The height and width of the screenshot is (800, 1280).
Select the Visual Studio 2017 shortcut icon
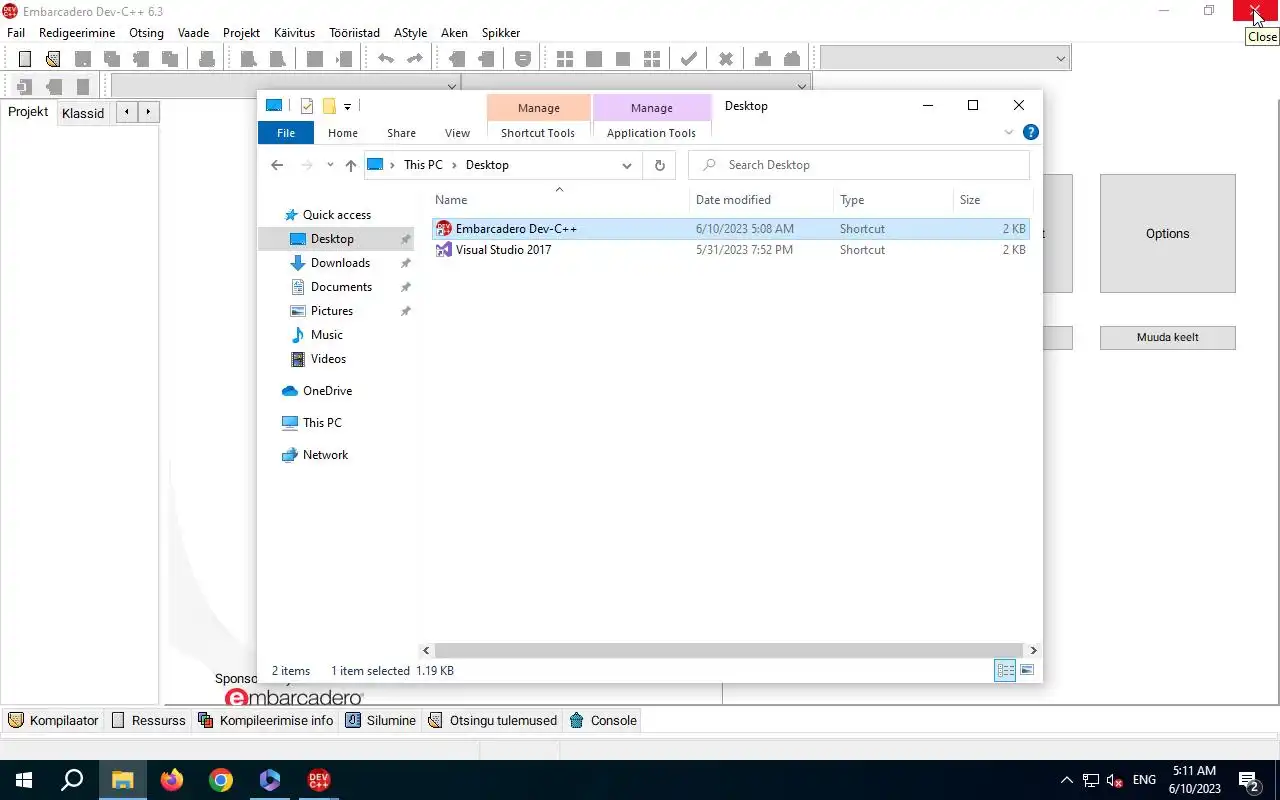coord(444,250)
